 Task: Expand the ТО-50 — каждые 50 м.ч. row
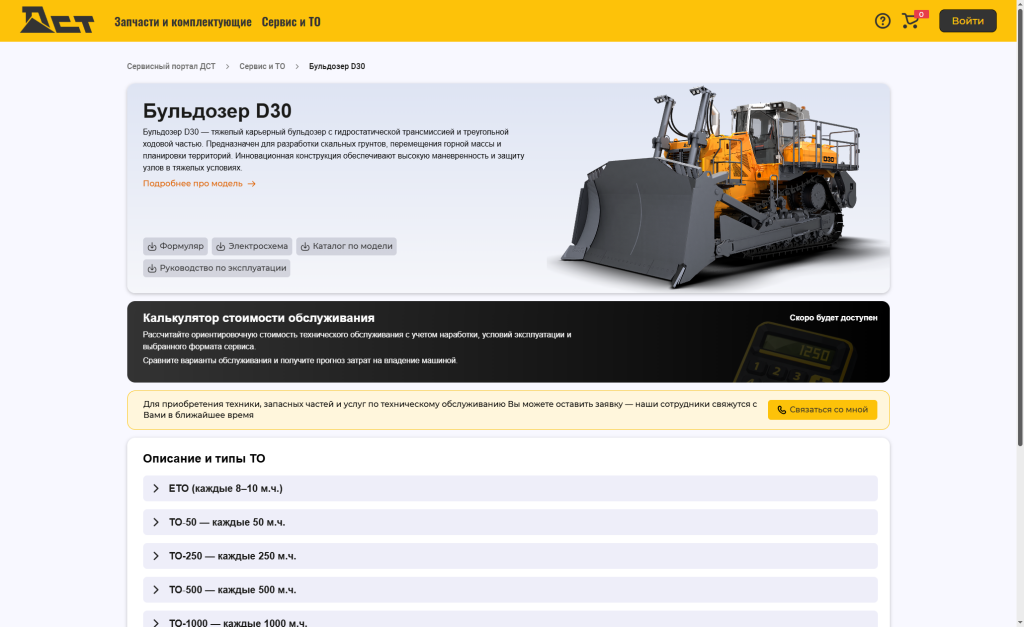click(510, 522)
